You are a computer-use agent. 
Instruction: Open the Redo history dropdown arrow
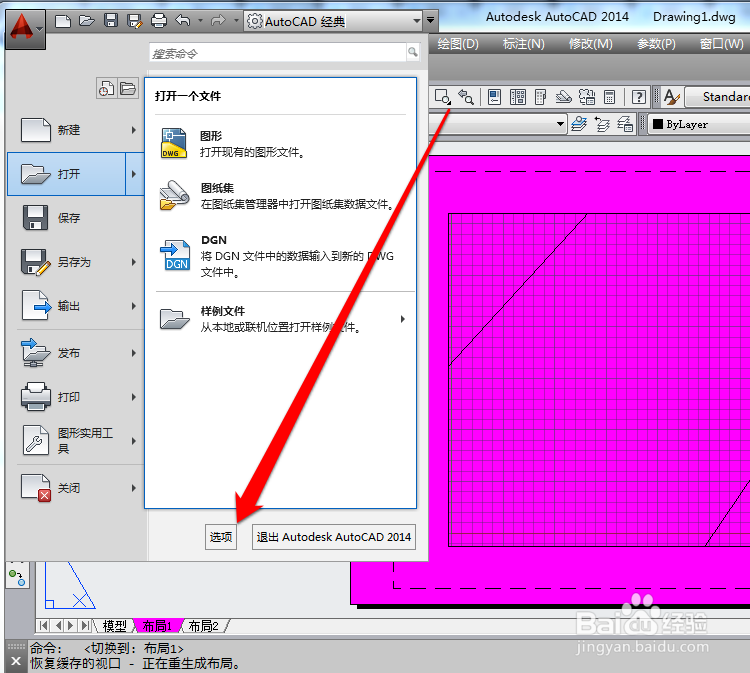pyautogui.click(x=236, y=21)
